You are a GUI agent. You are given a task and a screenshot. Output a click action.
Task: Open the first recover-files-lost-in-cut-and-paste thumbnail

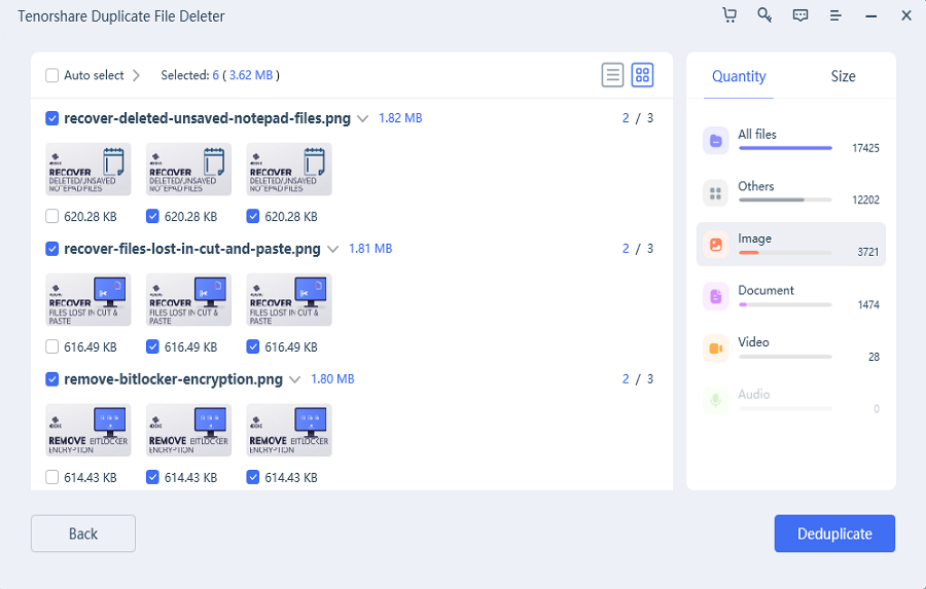(x=88, y=299)
